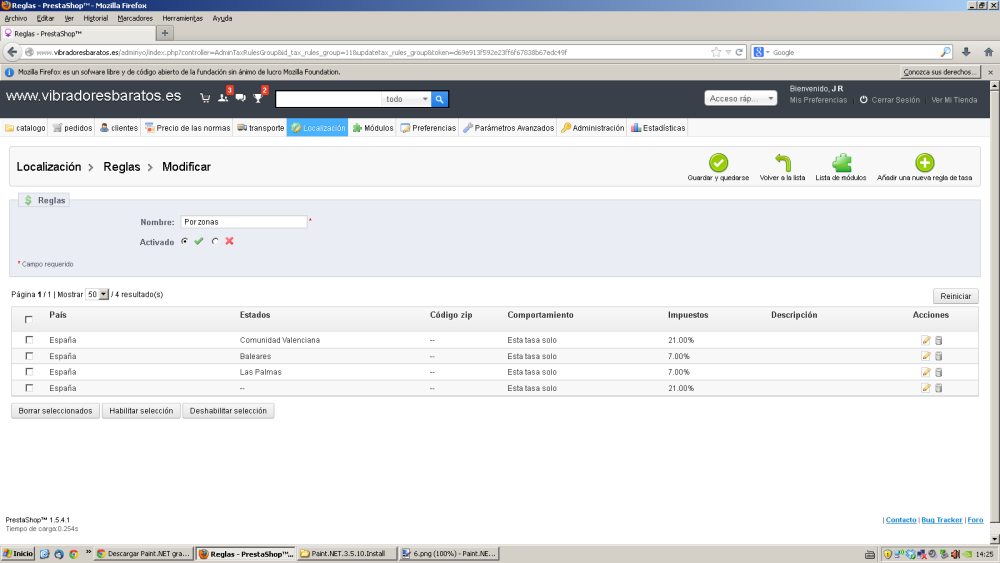This screenshot has height=563, width=1000.
Task: Open the transporte menu tab
Action: 260,128
